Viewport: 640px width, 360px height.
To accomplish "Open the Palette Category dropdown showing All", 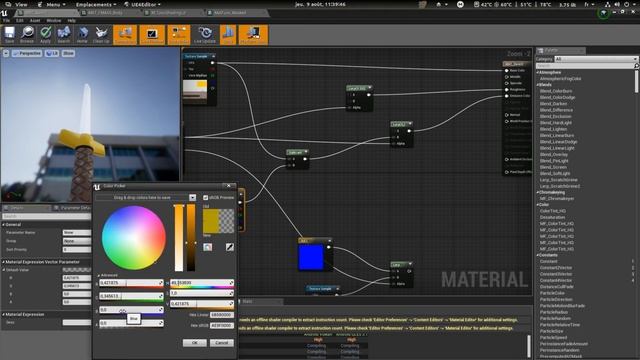I will pyautogui.click(x=596, y=59).
